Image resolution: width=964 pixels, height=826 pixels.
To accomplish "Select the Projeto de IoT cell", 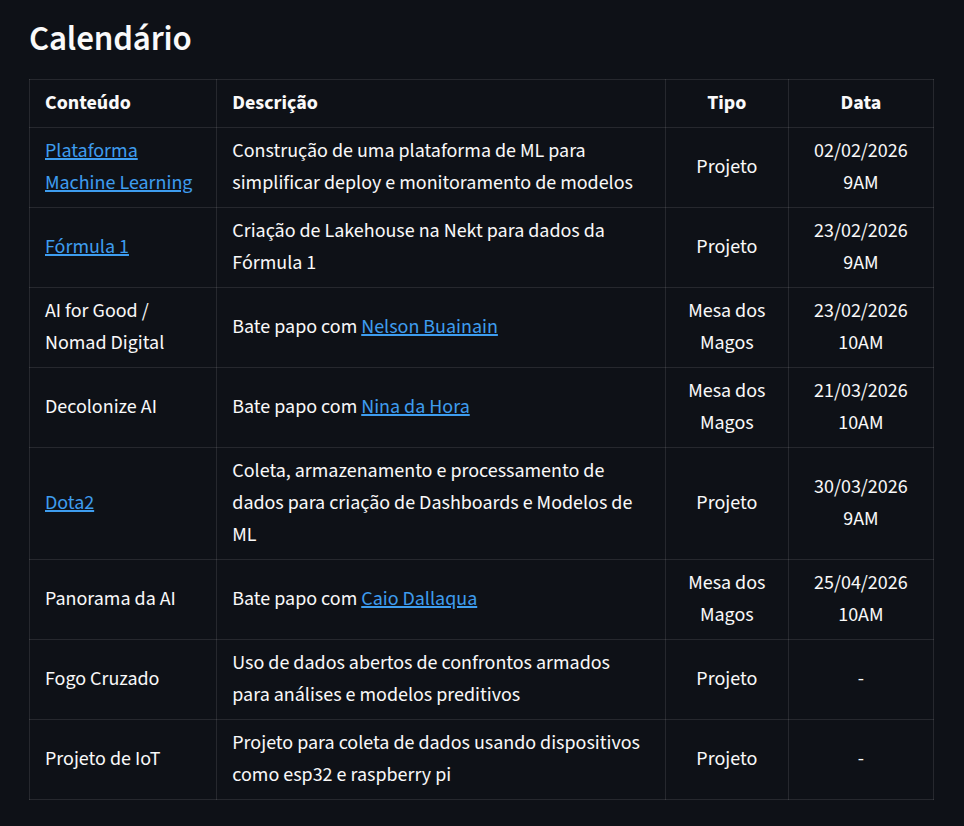I will click(102, 759).
